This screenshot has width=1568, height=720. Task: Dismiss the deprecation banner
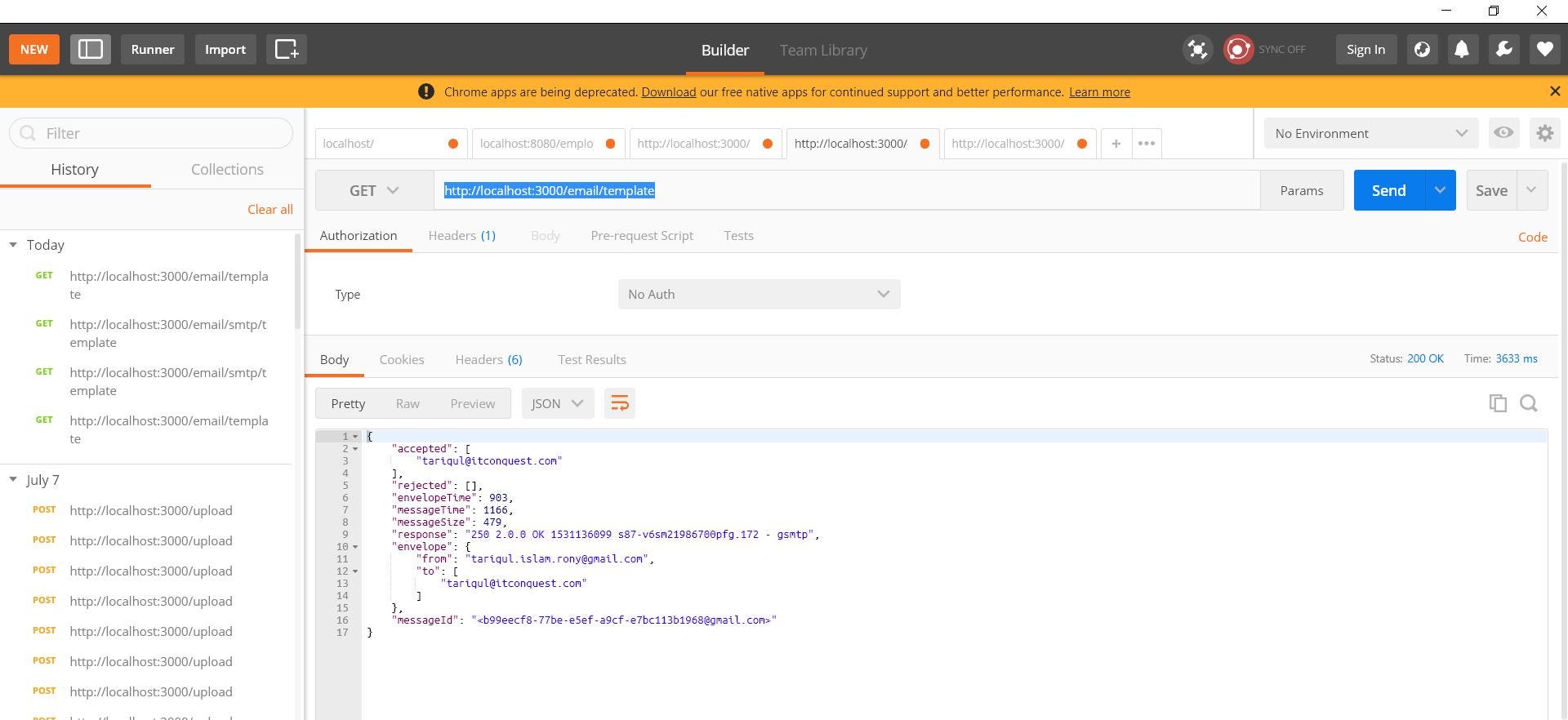point(1555,91)
